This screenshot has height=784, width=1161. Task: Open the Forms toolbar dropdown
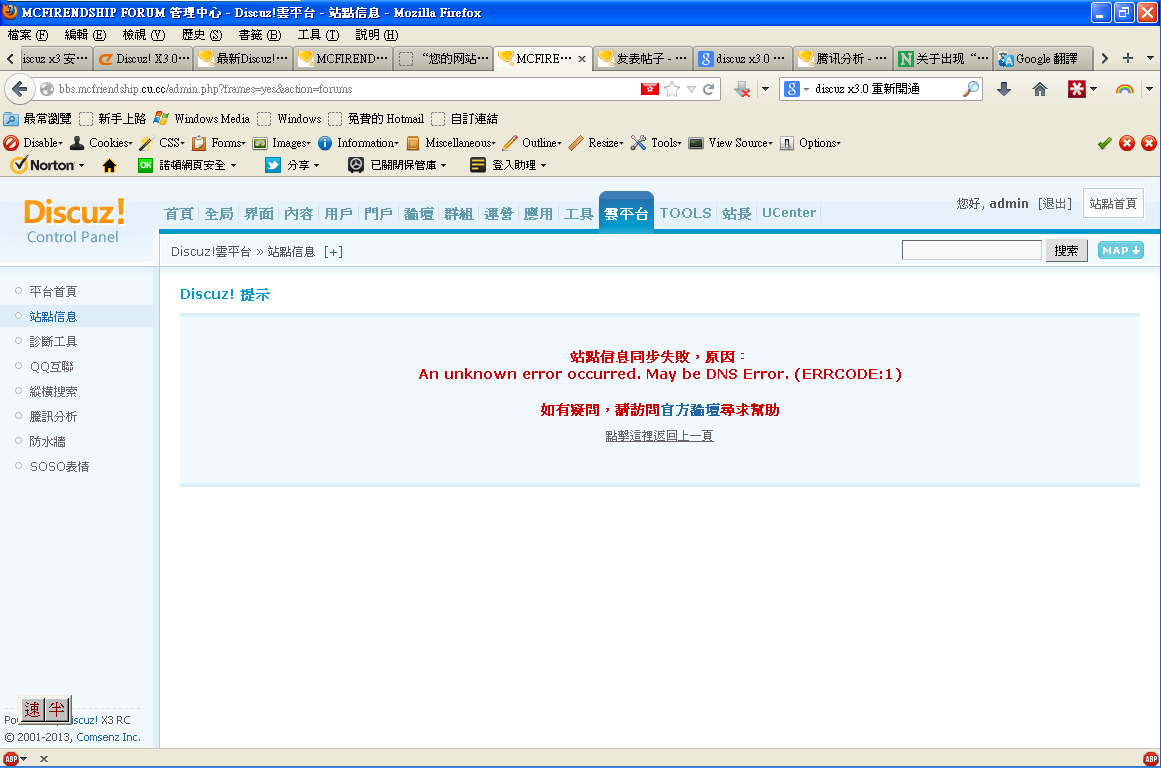[219, 143]
